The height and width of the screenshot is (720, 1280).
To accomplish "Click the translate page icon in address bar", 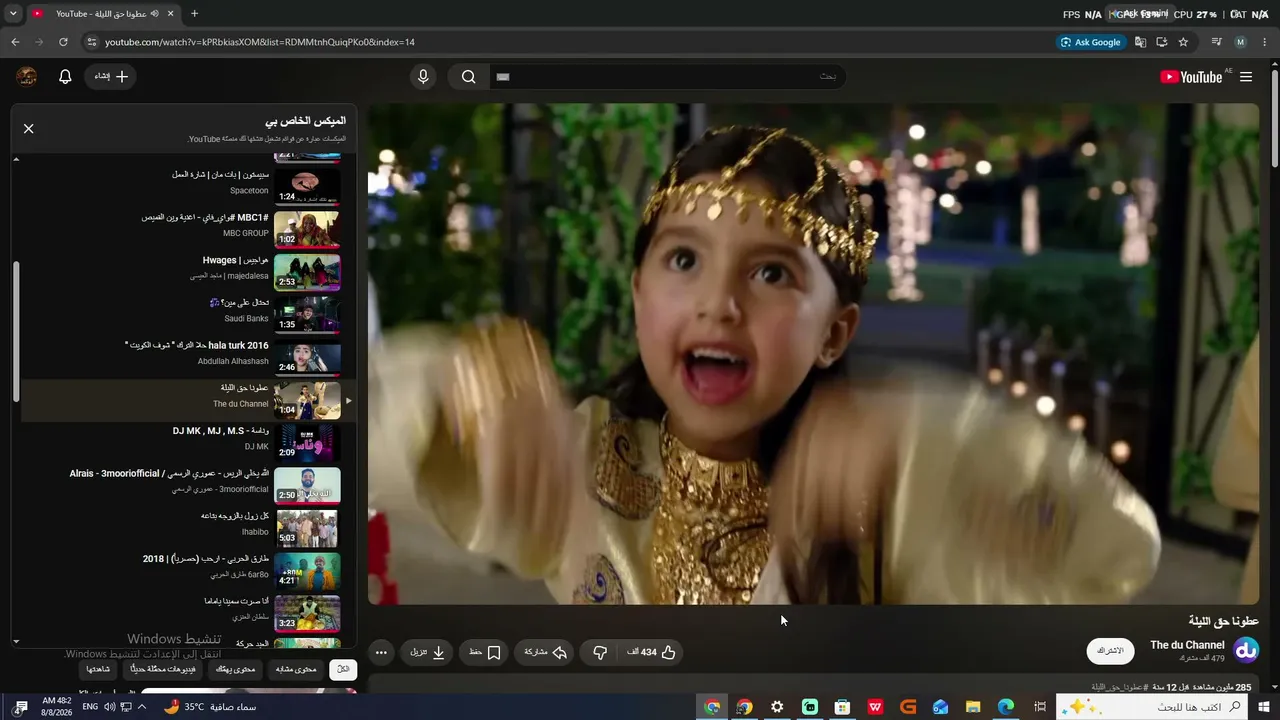I will point(1140,42).
